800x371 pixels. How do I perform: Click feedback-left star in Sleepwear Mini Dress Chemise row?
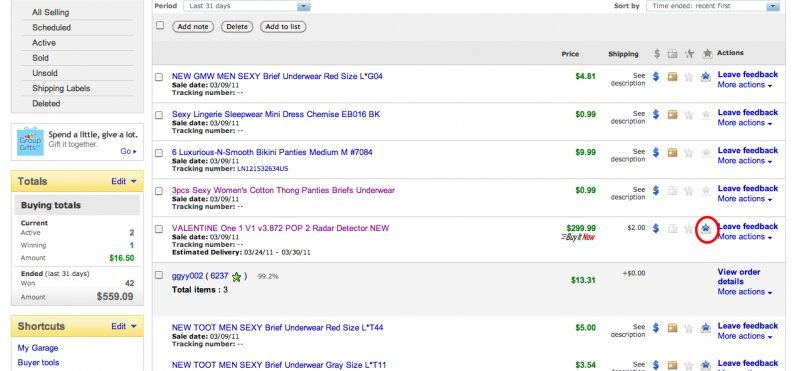coord(689,115)
